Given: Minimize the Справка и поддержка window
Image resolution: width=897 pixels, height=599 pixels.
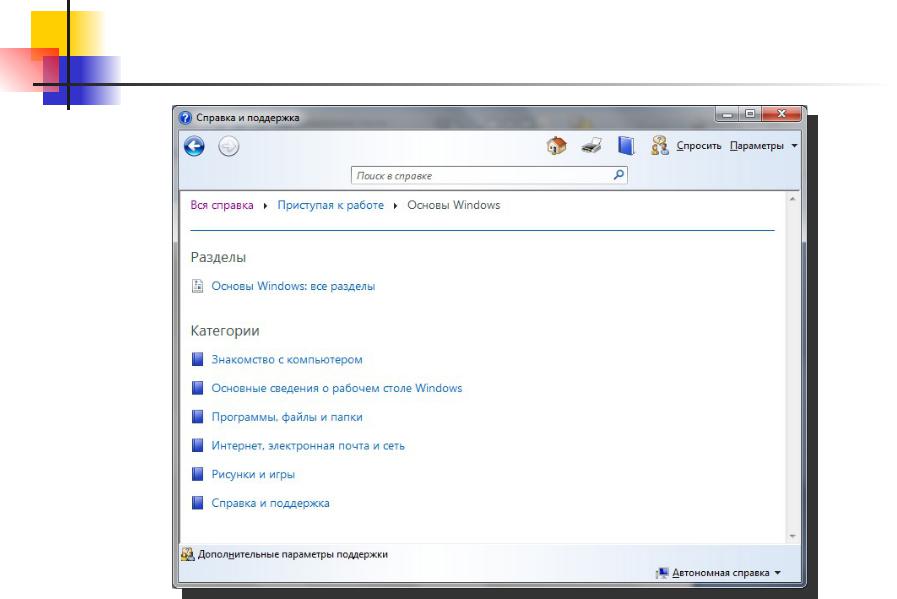Looking at the screenshot, I should click(727, 114).
